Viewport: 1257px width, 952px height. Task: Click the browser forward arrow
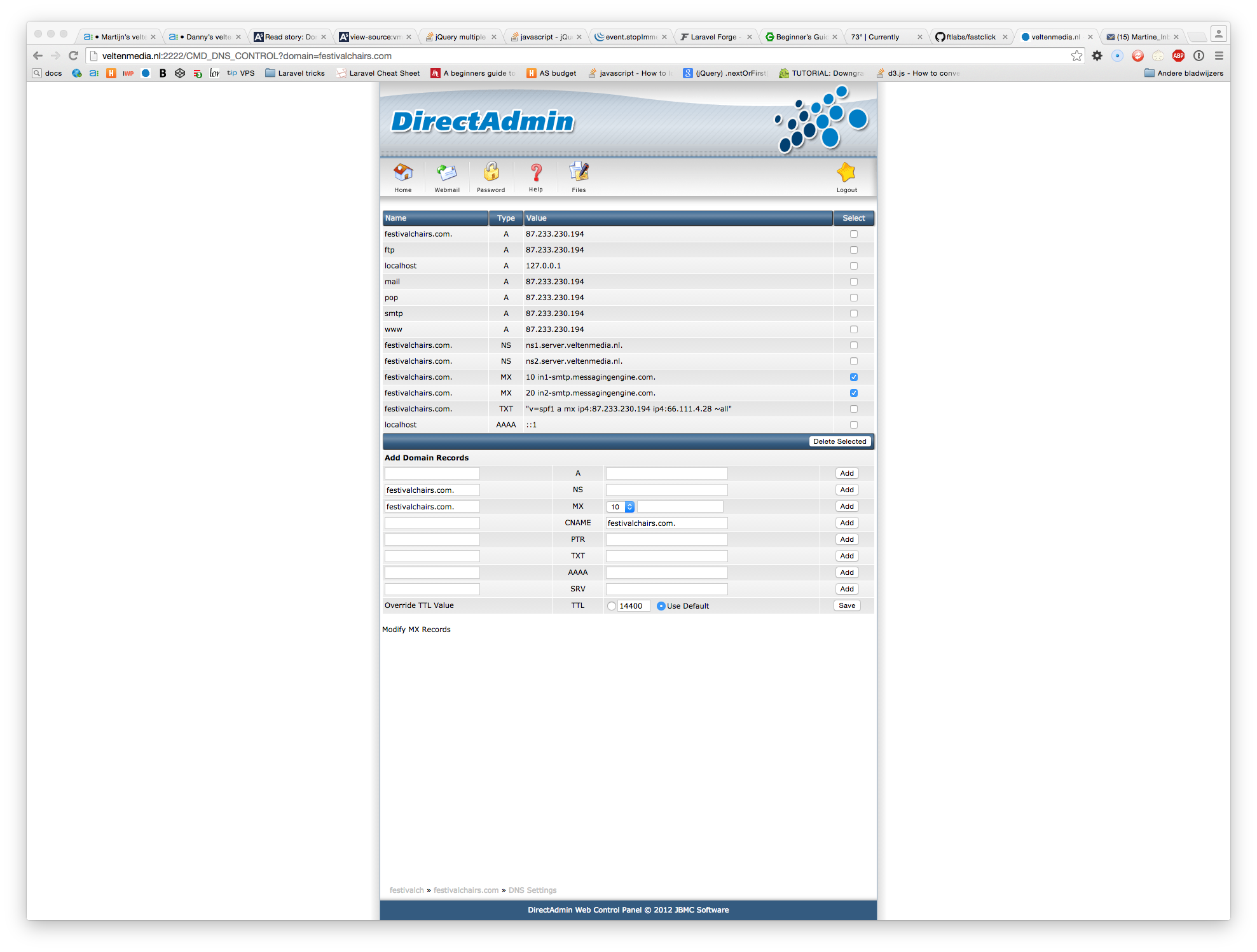coord(55,55)
